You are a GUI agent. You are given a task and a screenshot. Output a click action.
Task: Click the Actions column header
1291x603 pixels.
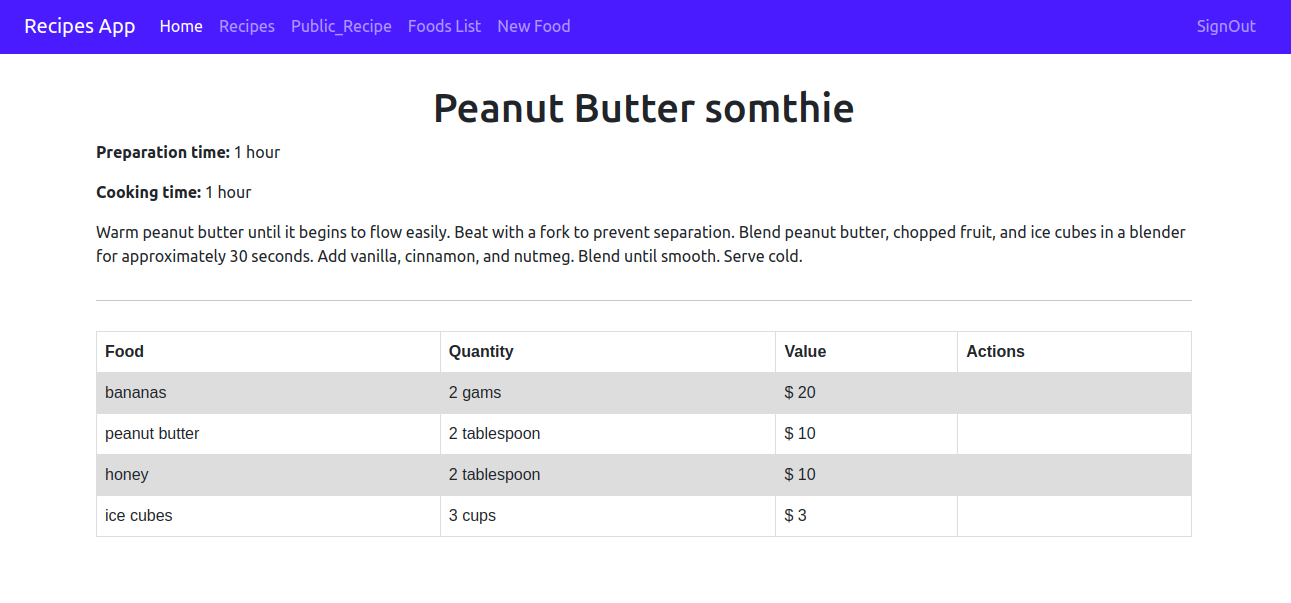point(1074,352)
